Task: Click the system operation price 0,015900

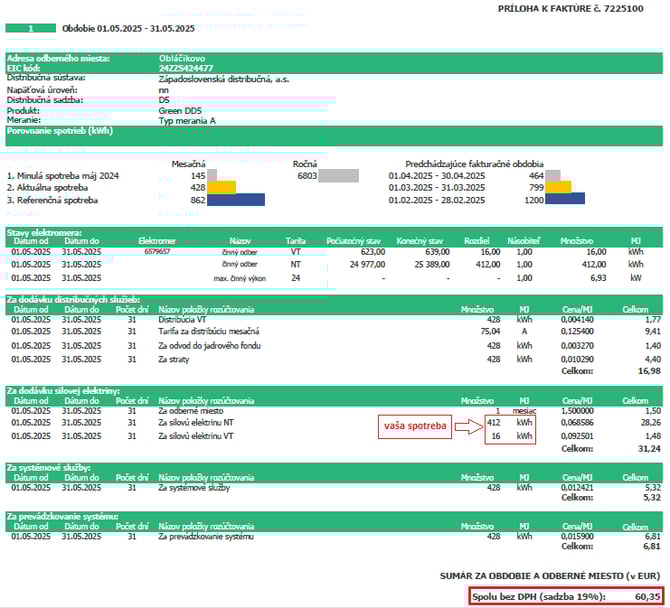Action: pyautogui.click(x=577, y=536)
